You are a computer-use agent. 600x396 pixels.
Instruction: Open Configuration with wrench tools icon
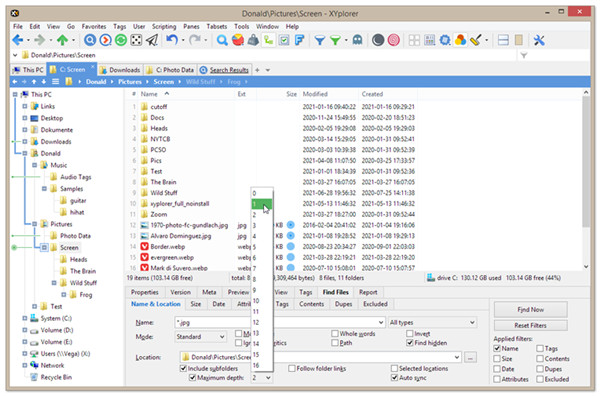(x=539, y=40)
